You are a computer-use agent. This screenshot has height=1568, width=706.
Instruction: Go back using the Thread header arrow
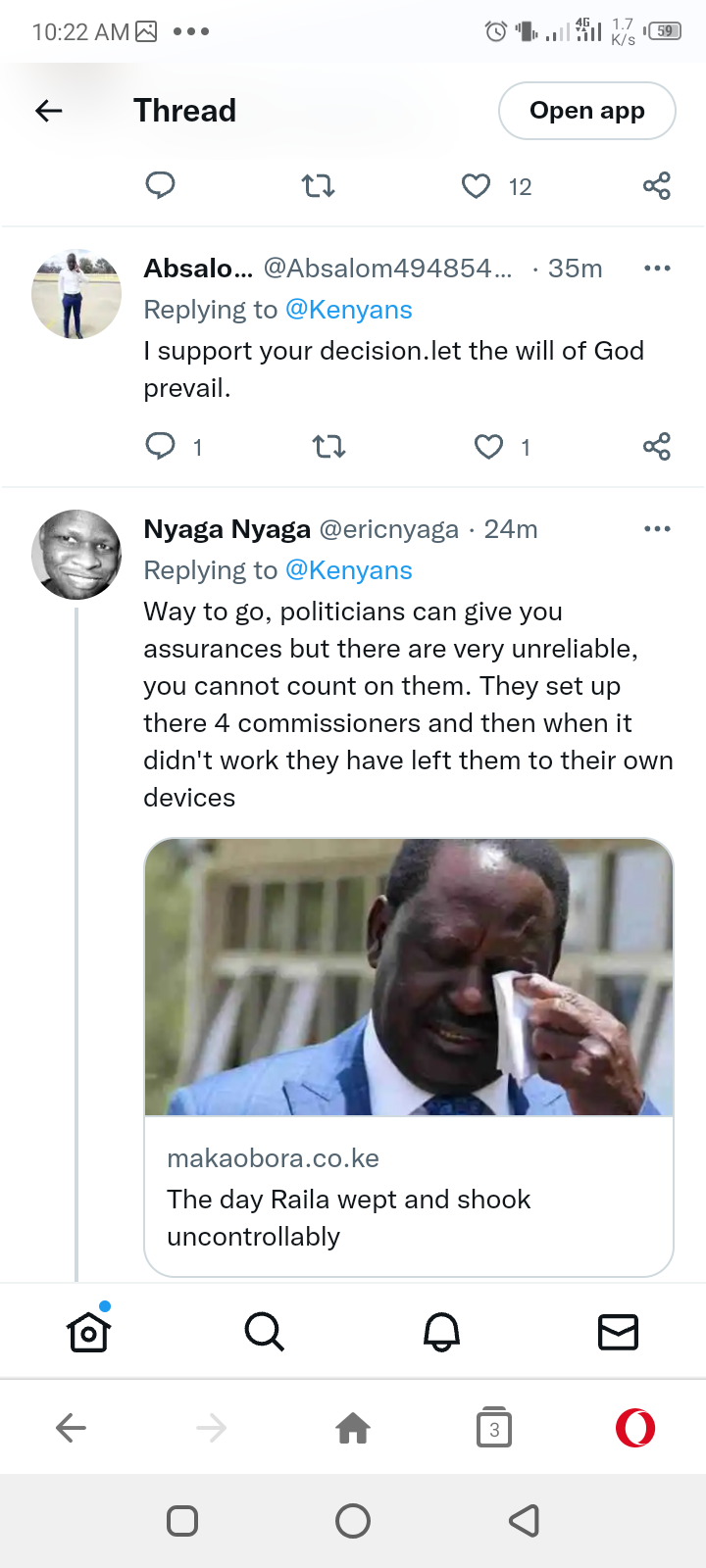tap(49, 111)
